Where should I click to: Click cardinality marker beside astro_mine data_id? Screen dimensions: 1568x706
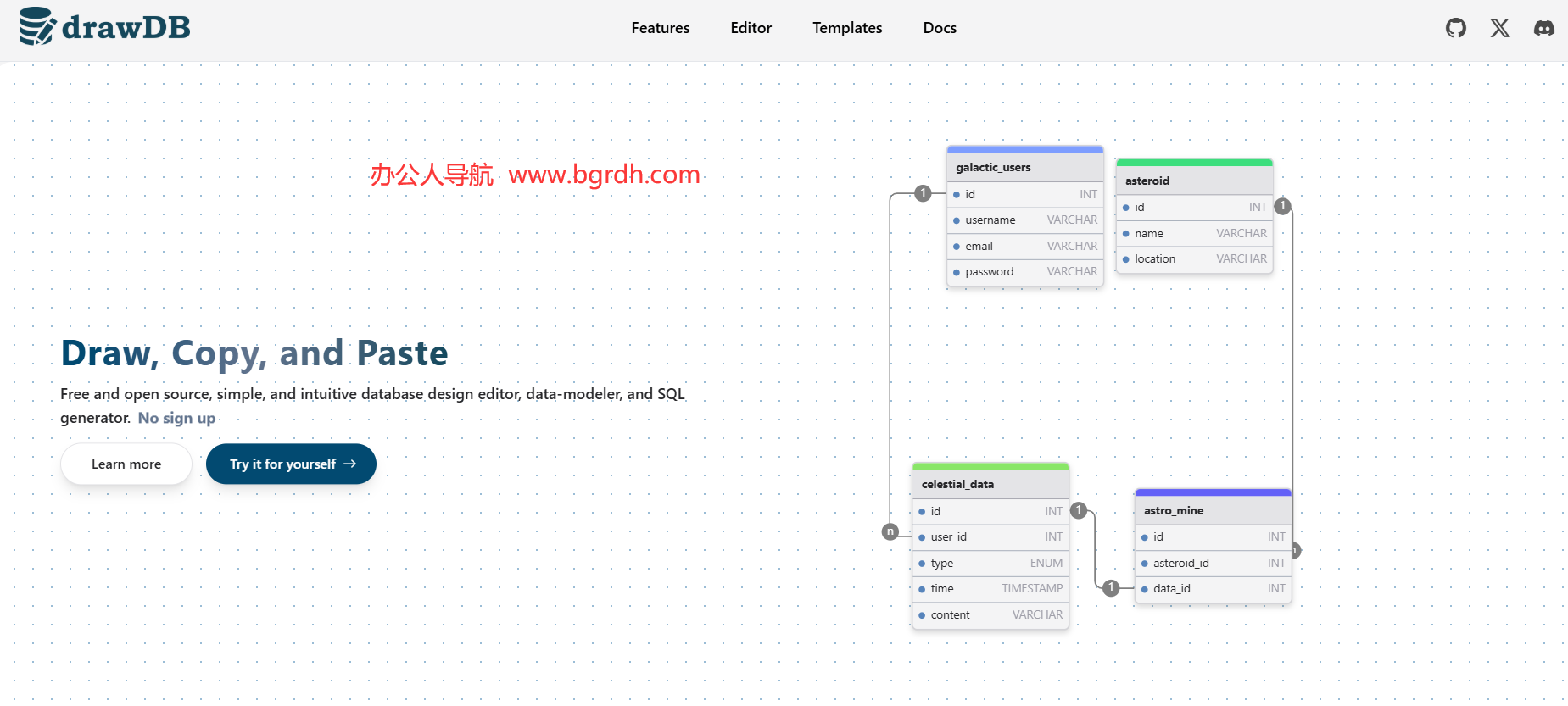(x=1111, y=587)
